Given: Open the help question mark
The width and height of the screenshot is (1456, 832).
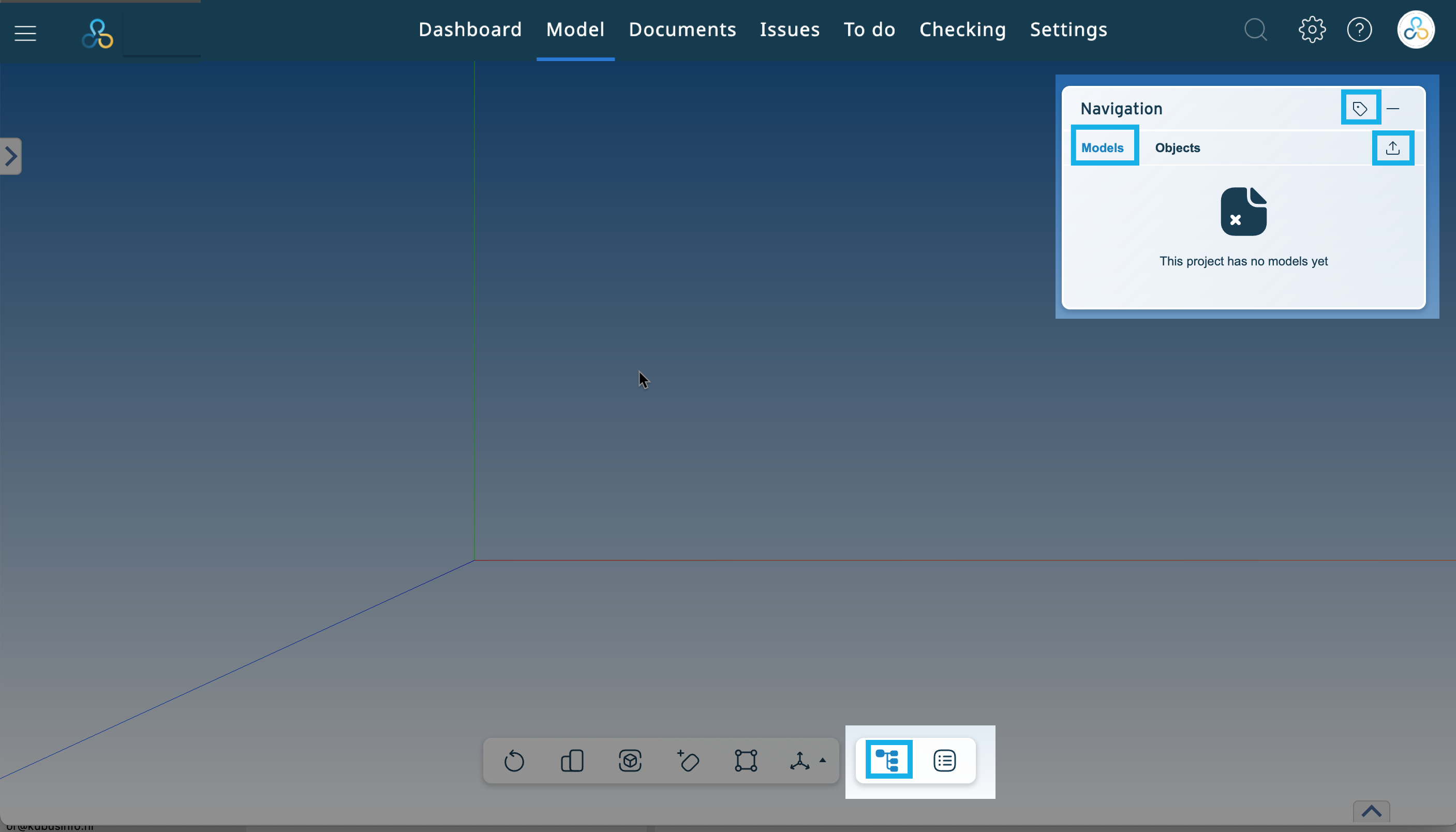Looking at the screenshot, I should (1359, 29).
